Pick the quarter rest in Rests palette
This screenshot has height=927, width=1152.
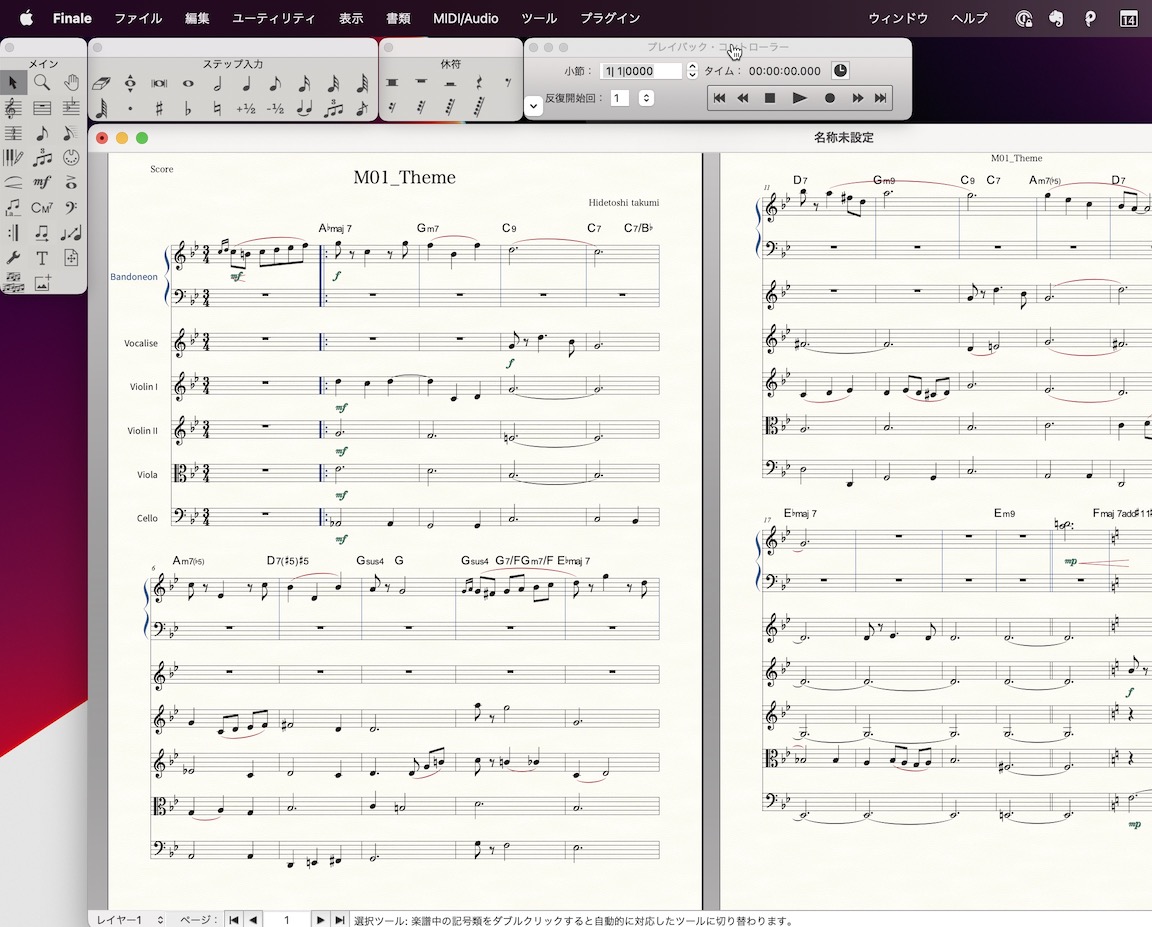pos(479,83)
